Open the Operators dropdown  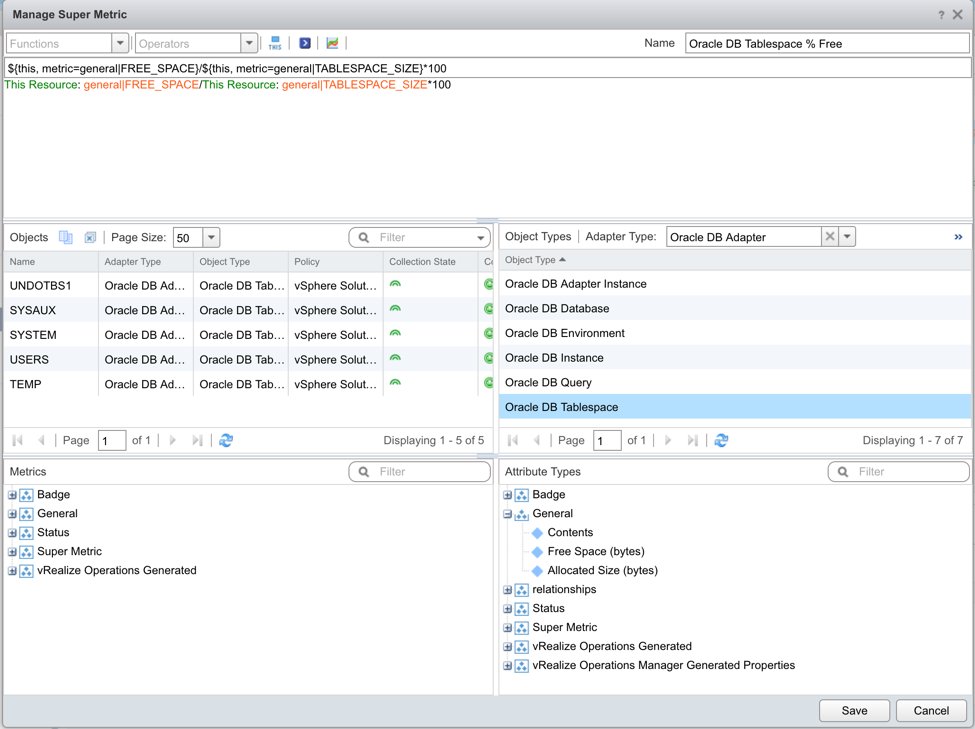pyautogui.click(x=249, y=43)
